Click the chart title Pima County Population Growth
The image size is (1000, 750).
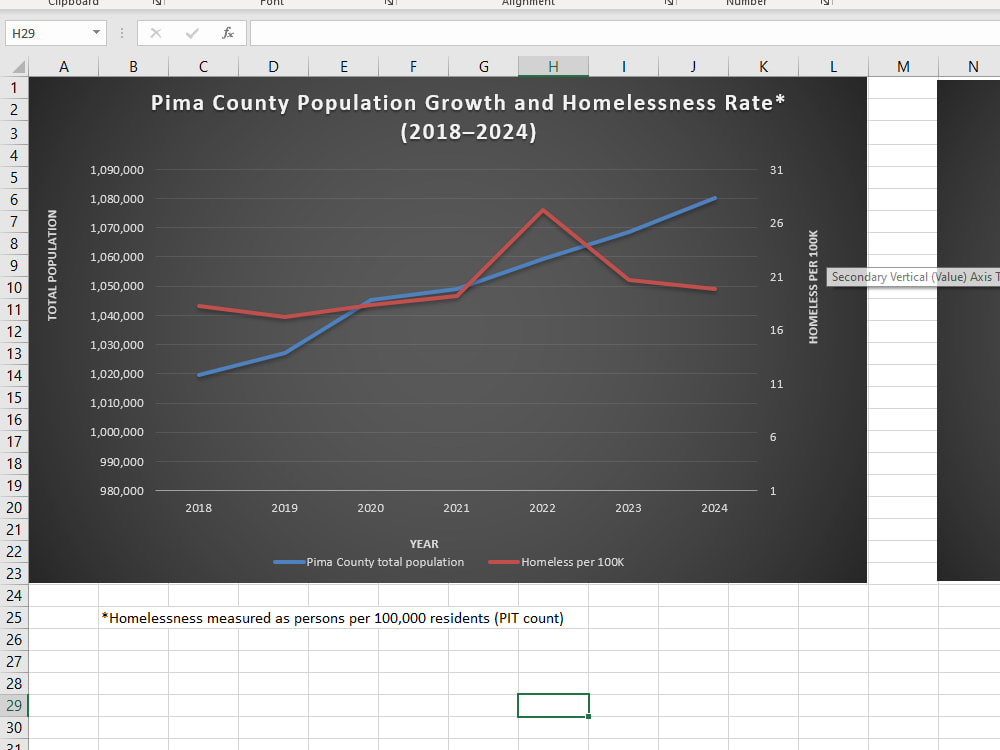click(468, 117)
